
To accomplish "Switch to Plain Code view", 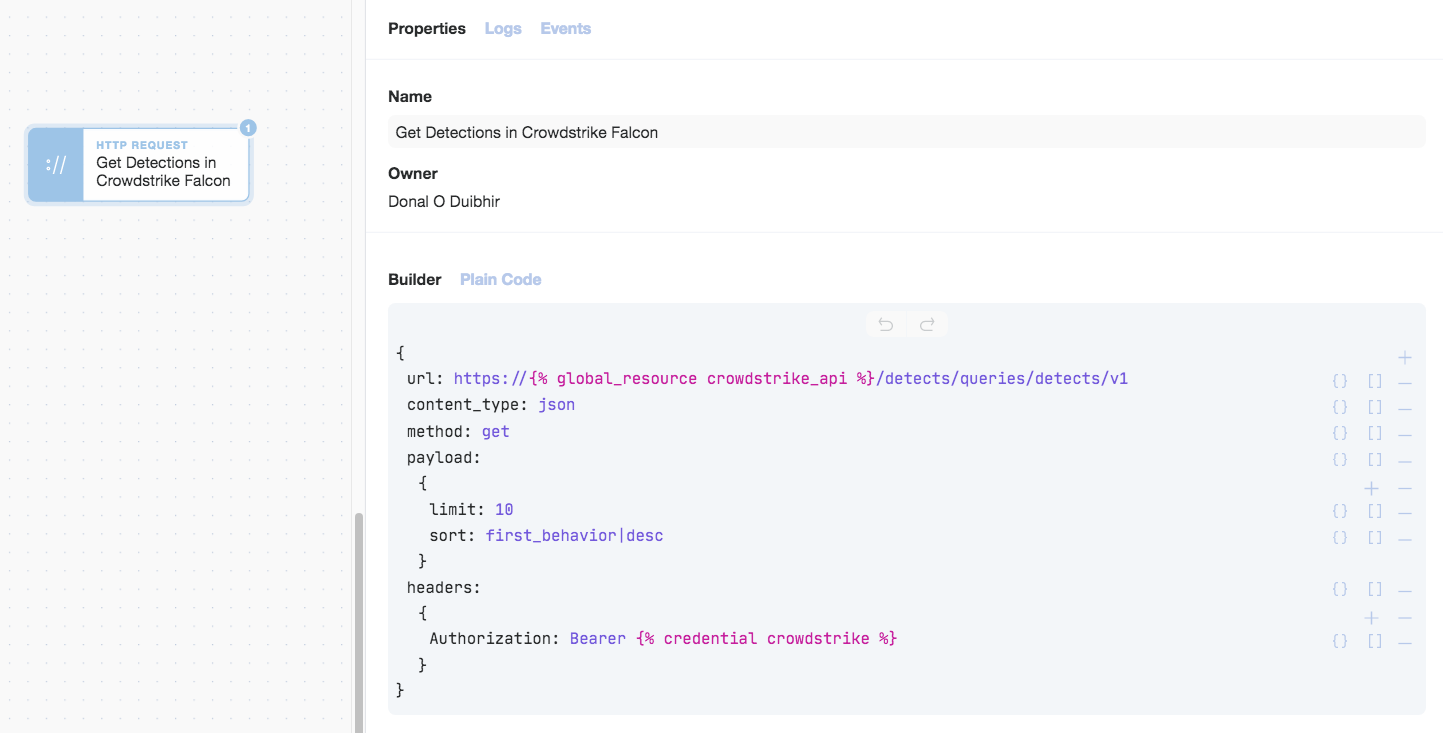I will click(501, 279).
